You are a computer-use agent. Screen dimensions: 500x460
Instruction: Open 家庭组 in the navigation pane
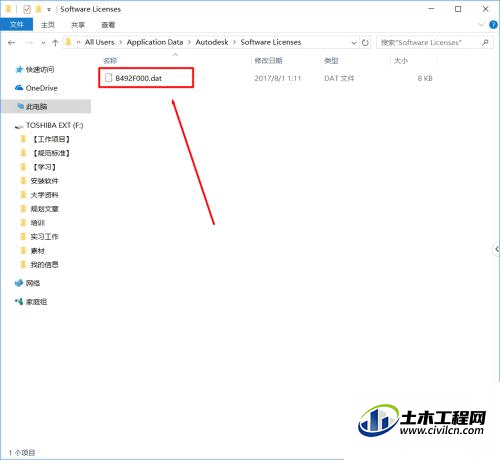pos(37,302)
